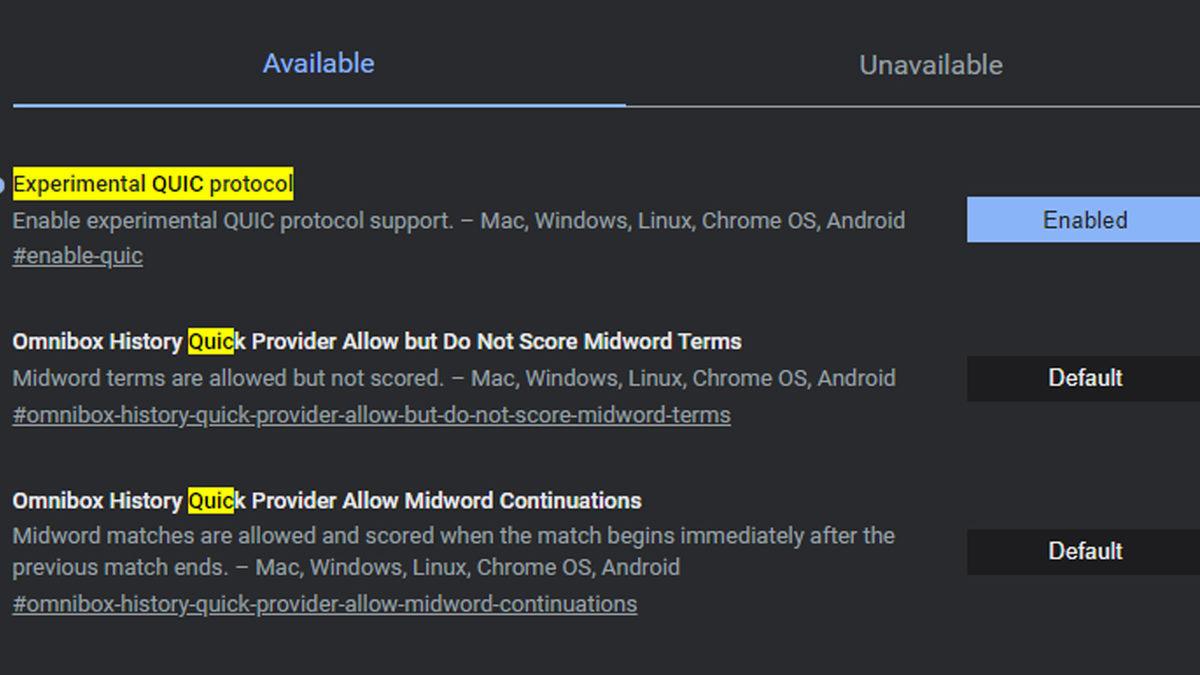Switch to the Available tab
The width and height of the screenshot is (1200, 675).
[318, 64]
